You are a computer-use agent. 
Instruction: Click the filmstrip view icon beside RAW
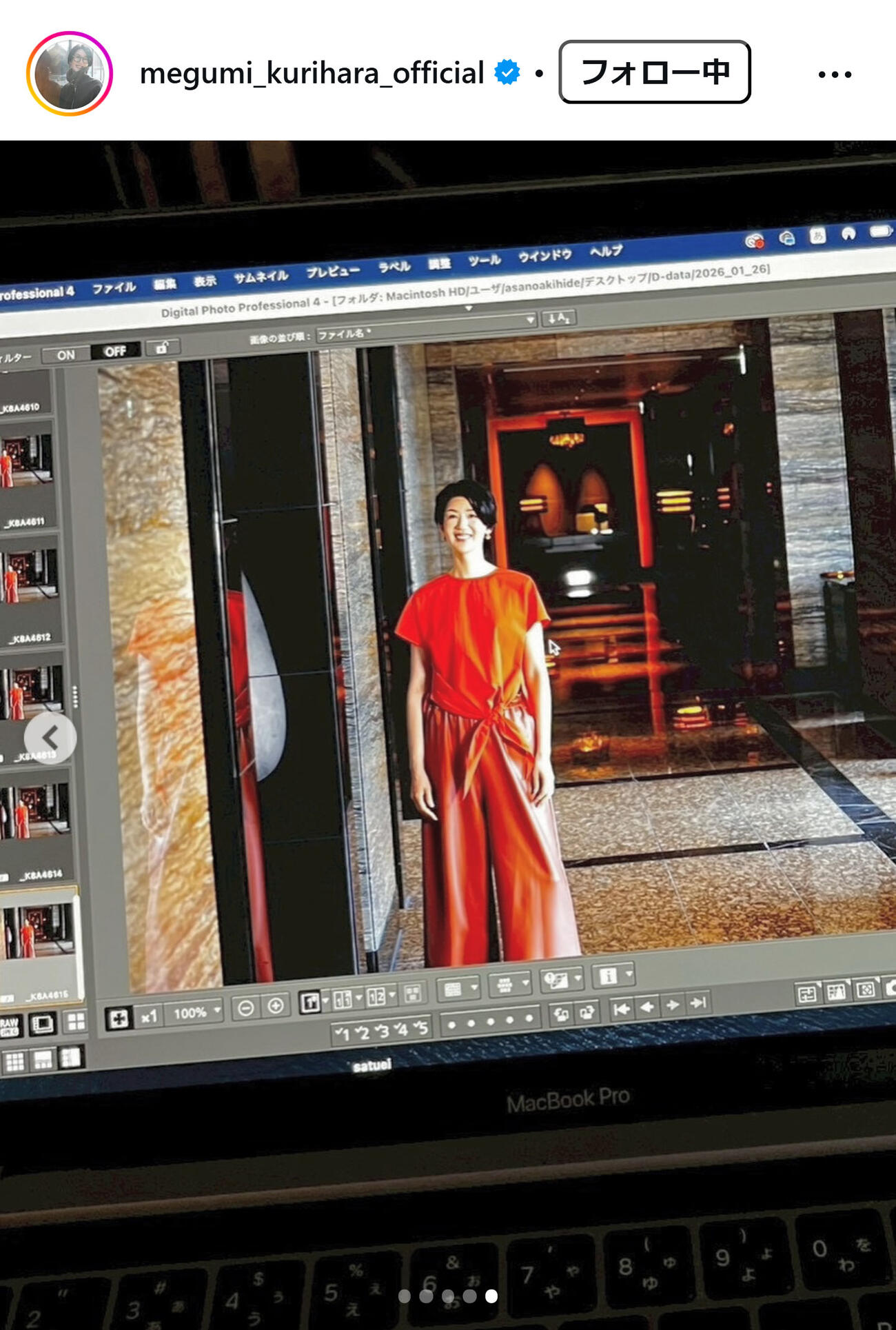point(43,1024)
